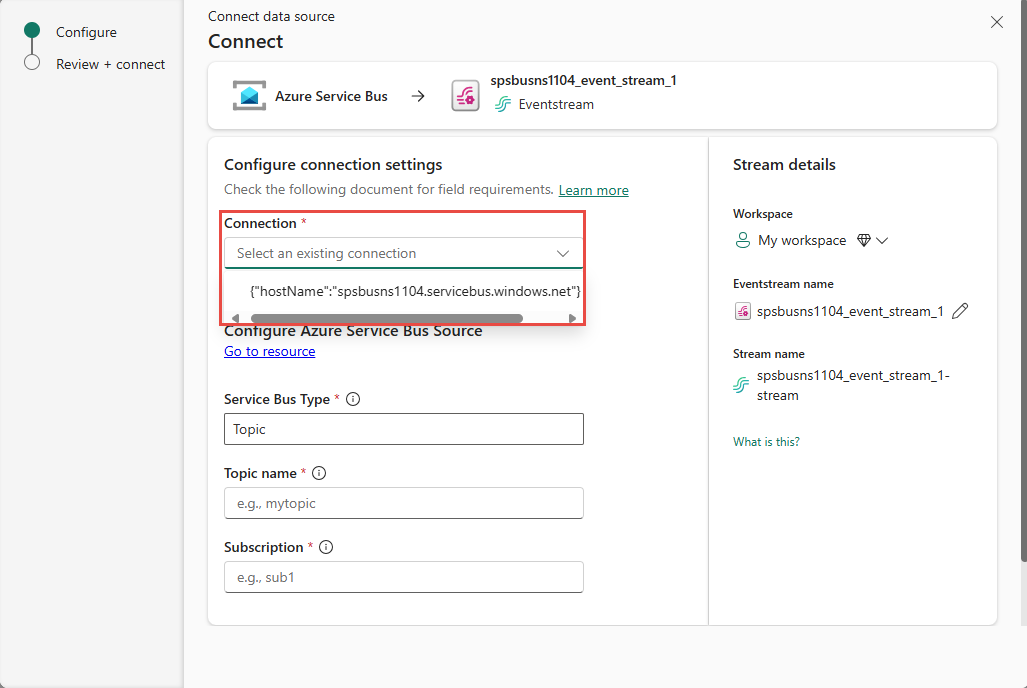Click the Service Bus Type info icon
The image size is (1027, 688).
pos(353,399)
